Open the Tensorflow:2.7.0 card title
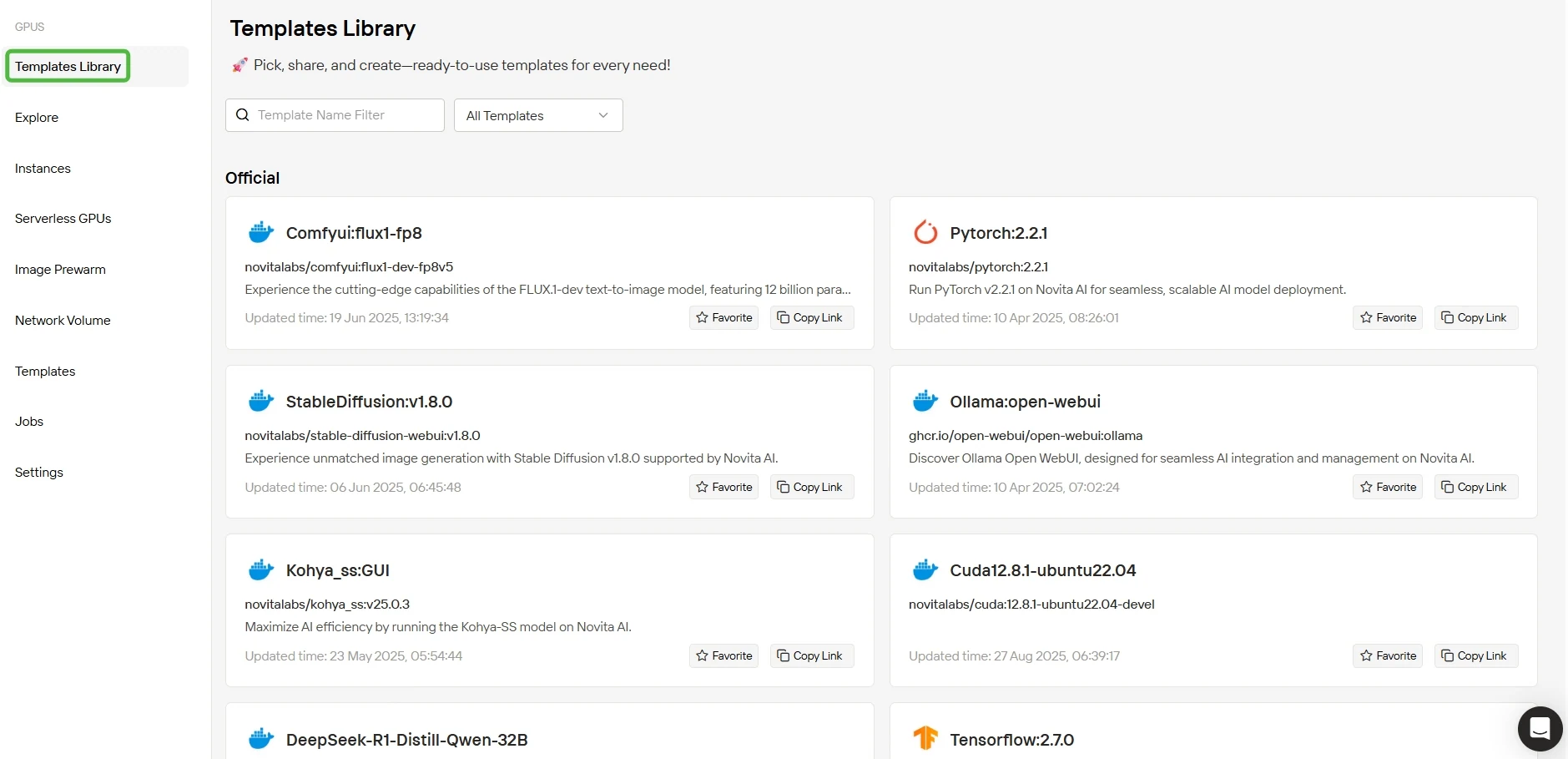Viewport: 1568px width, 759px height. pos(1012,740)
